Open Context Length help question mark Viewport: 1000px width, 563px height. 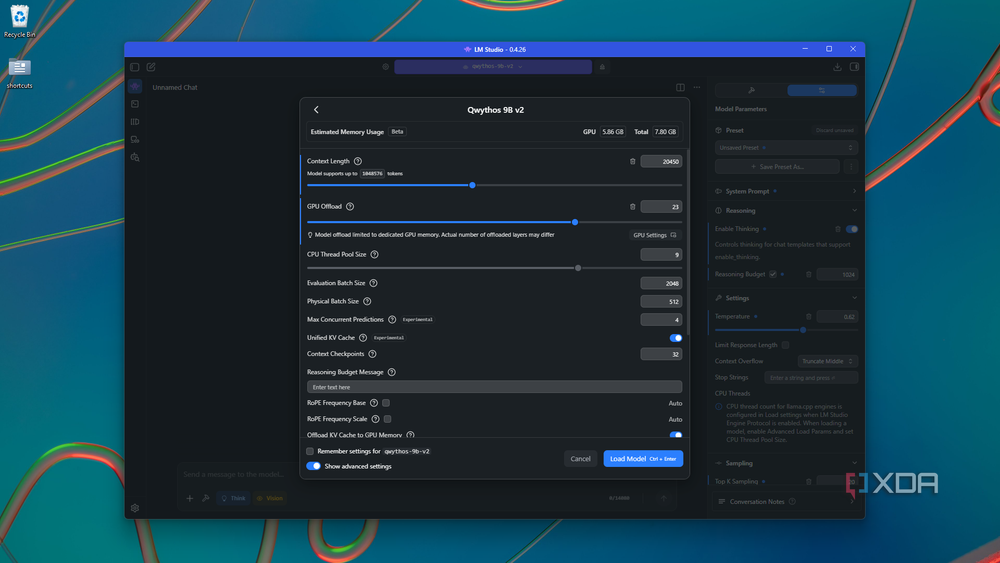click(x=358, y=161)
